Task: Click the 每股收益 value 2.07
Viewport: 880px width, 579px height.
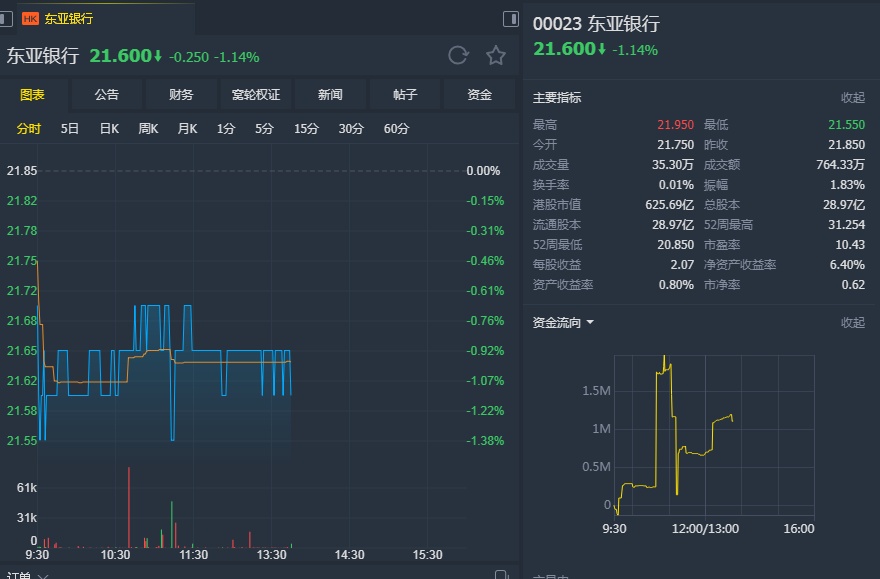Action: (682, 264)
